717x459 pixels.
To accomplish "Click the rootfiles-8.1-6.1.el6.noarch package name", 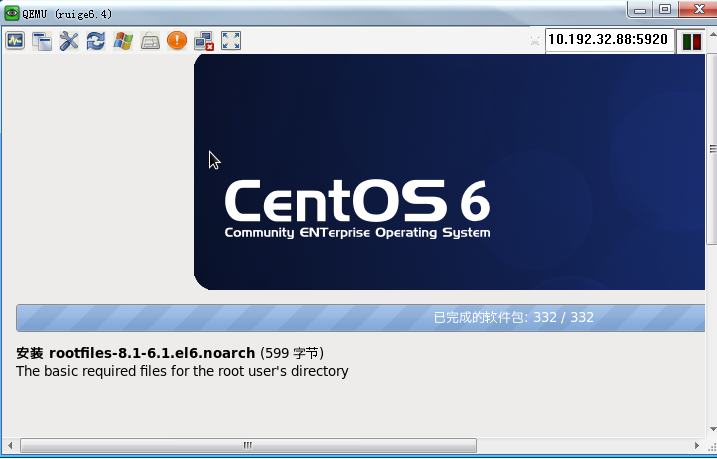I will [x=152, y=353].
